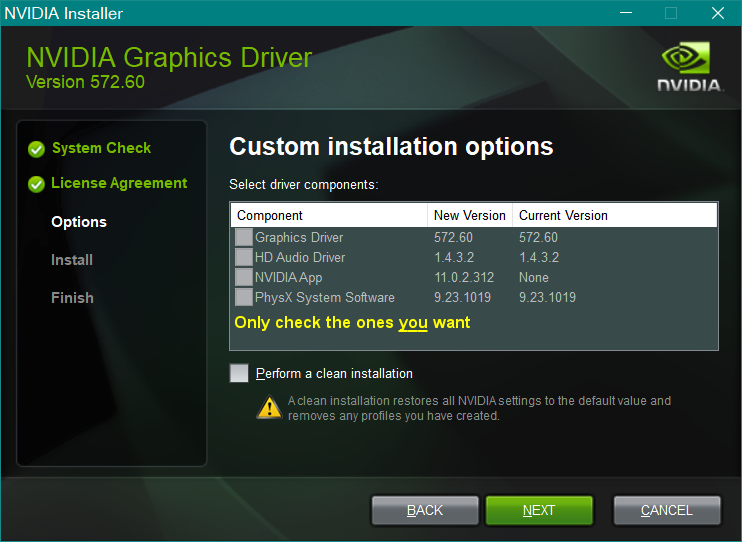Click the yellow warning triangle icon
This screenshot has height=542, width=742.
(x=269, y=407)
